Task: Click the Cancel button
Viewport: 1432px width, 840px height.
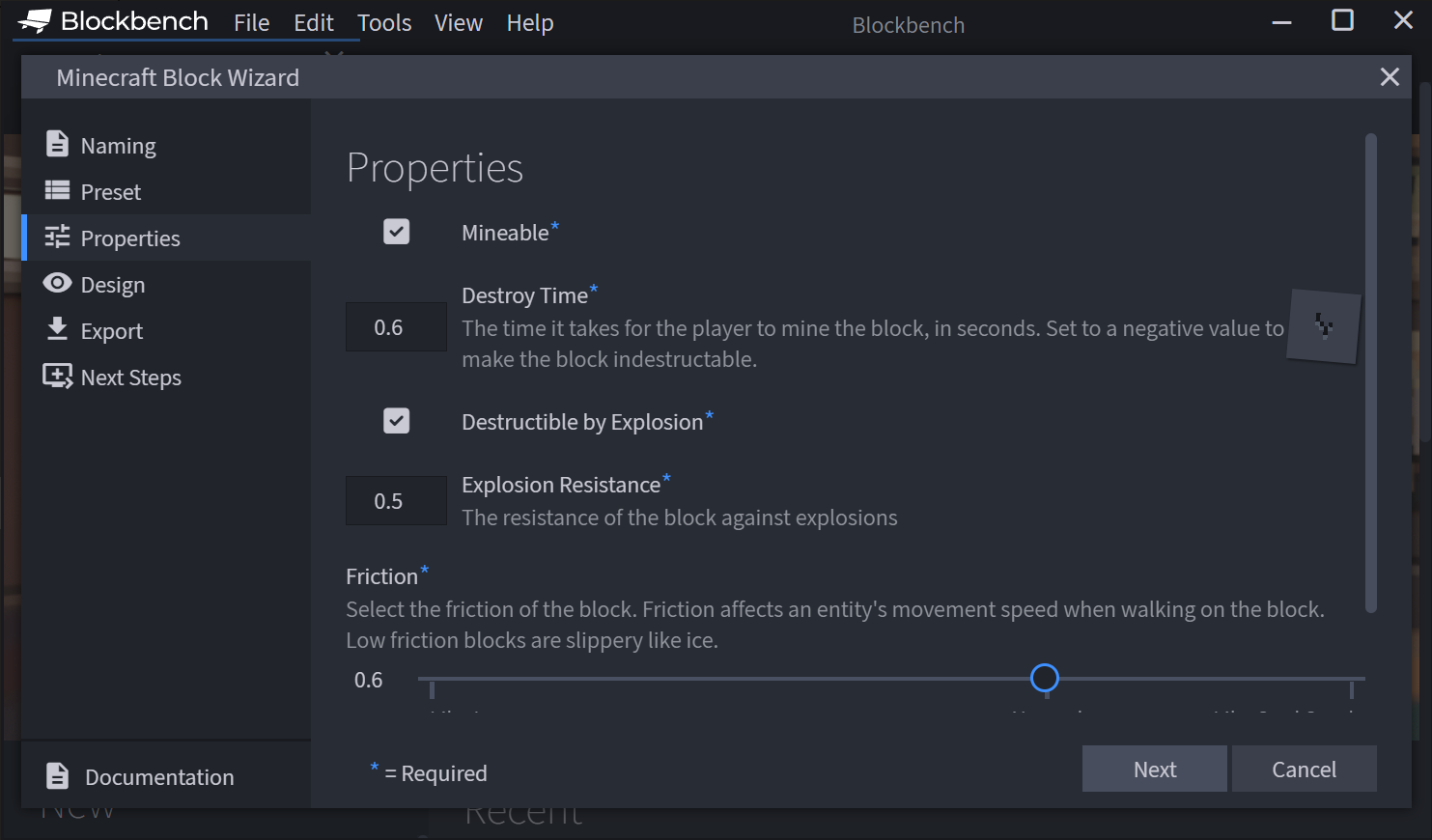Action: pyautogui.click(x=1305, y=769)
